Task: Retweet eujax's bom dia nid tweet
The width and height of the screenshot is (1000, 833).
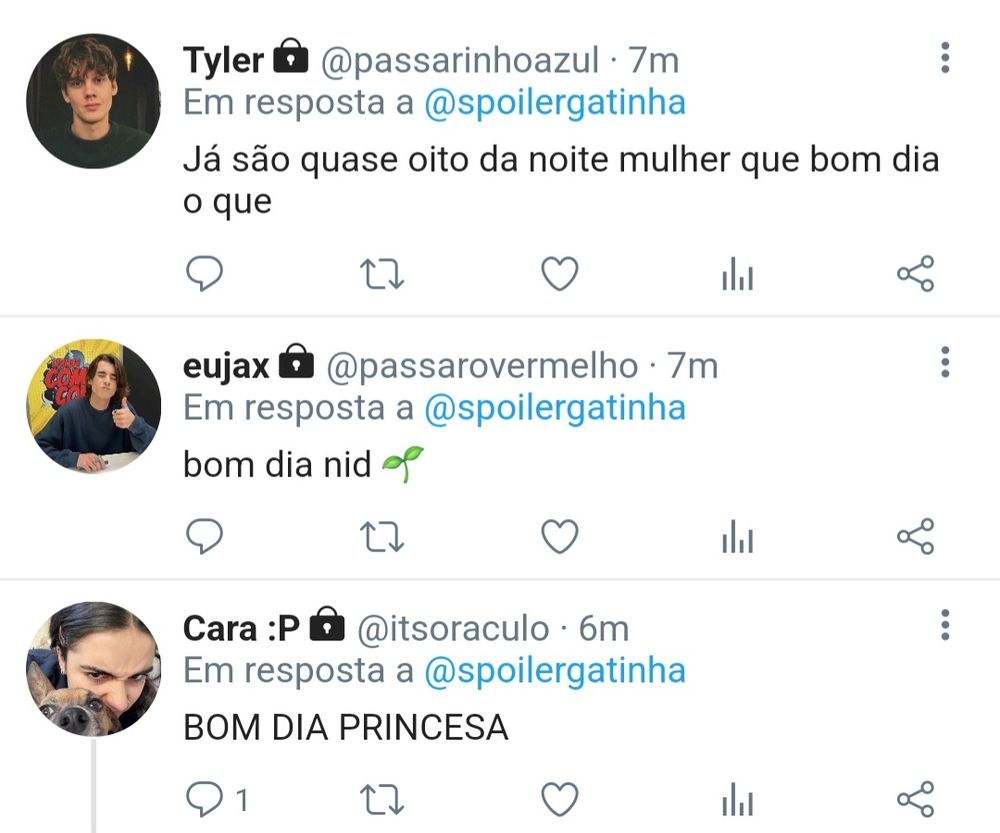Action: 381,536
